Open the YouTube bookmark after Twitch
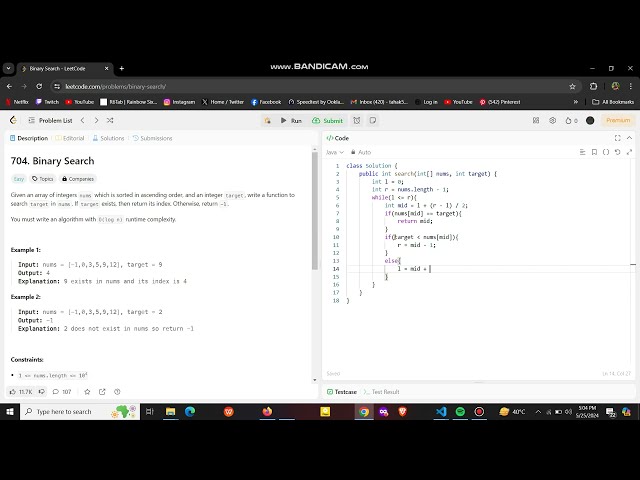 coord(80,102)
